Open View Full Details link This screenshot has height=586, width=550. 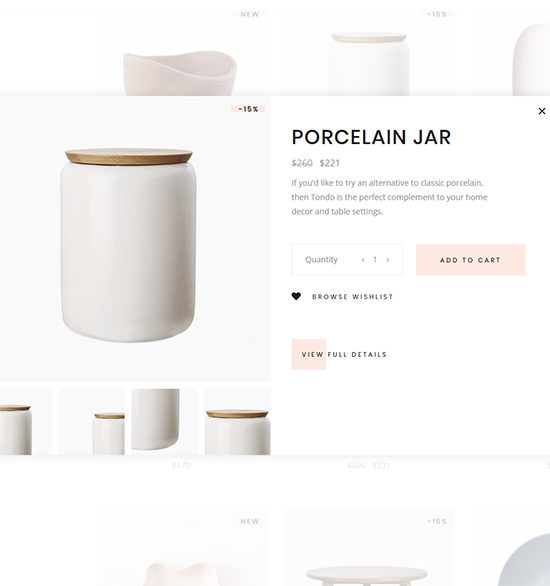pyautogui.click(x=344, y=354)
